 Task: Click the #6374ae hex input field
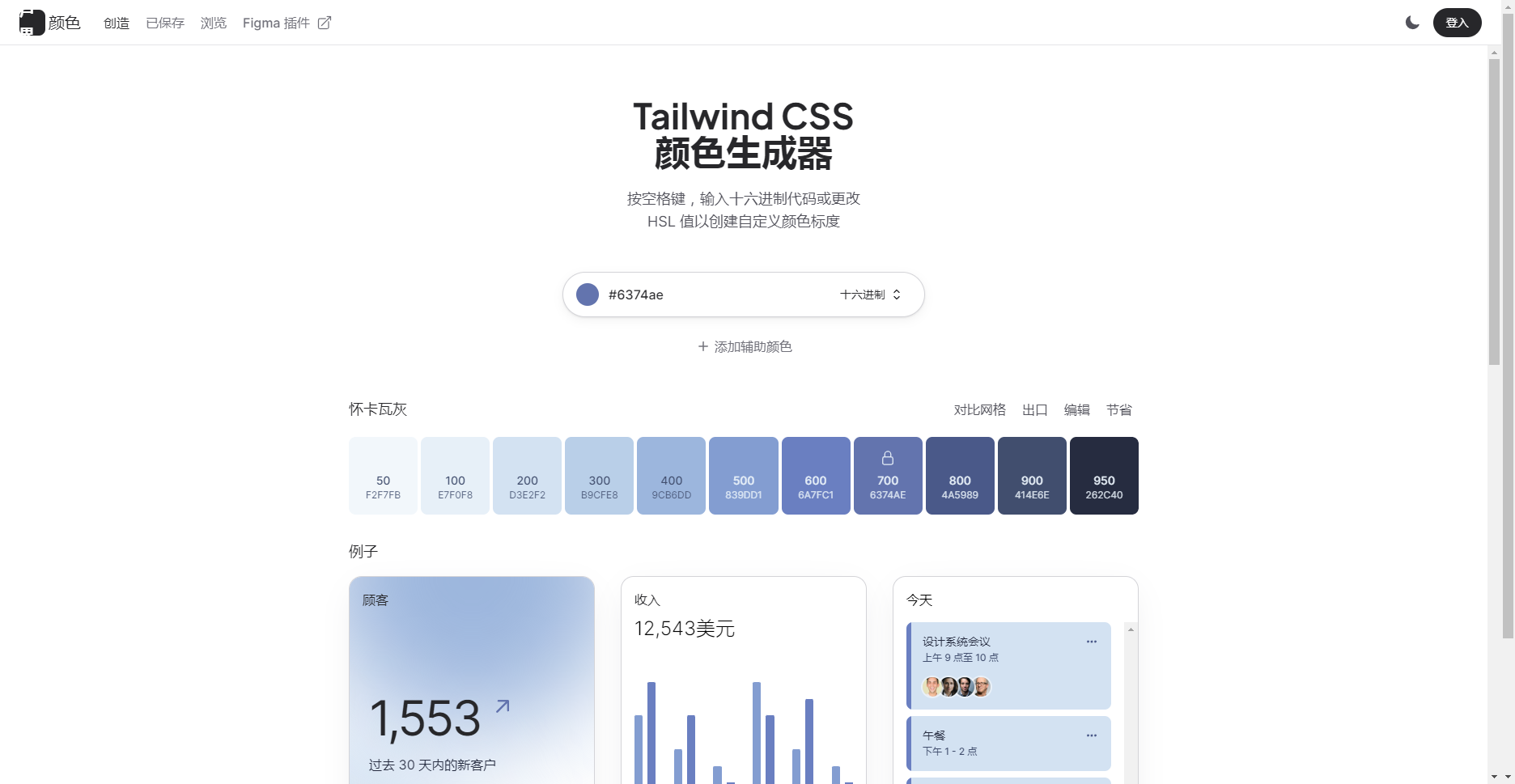click(716, 295)
